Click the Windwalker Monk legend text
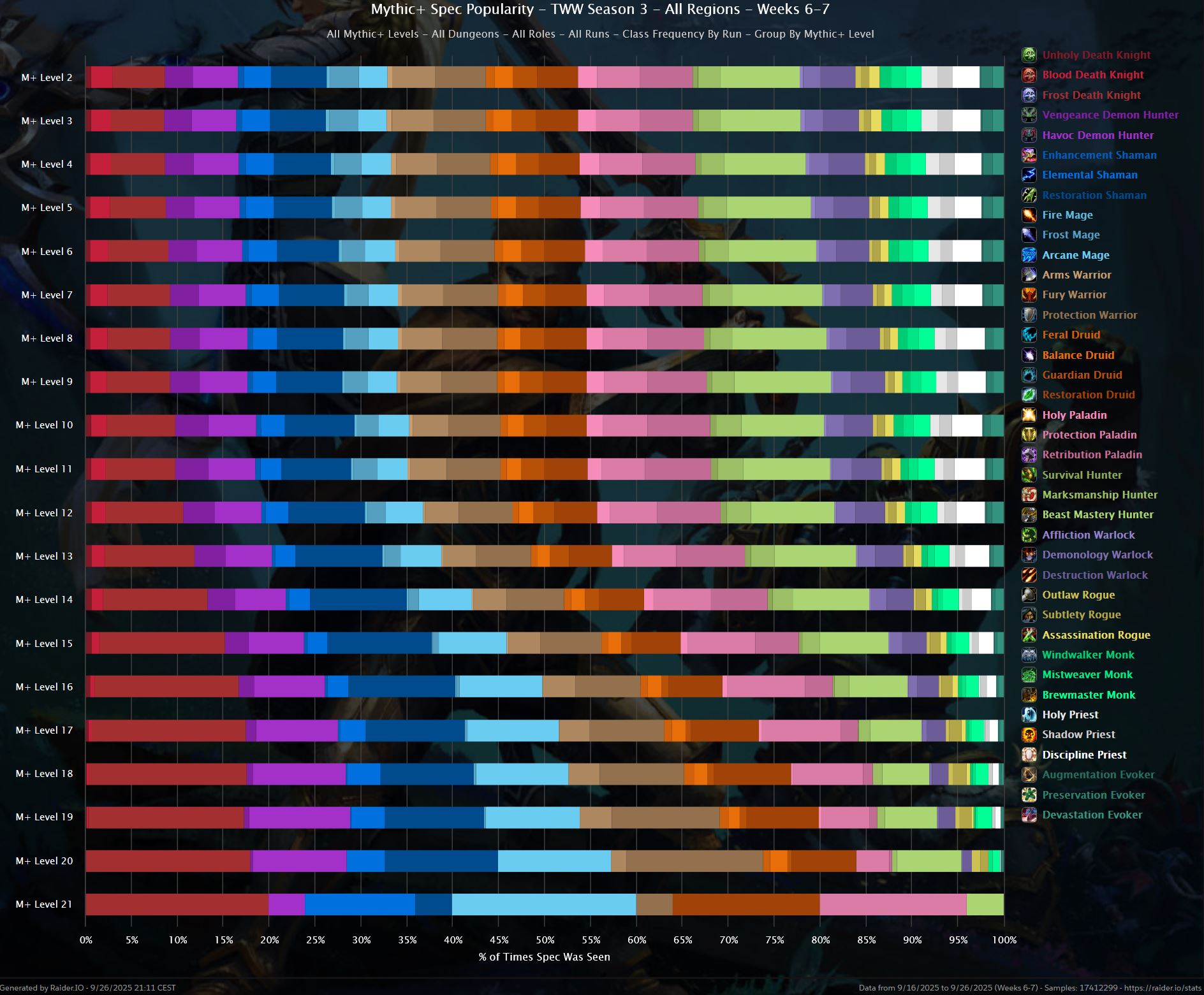Image resolution: width=1204 pixels, height=995 pixels. tap(1088, 655)
